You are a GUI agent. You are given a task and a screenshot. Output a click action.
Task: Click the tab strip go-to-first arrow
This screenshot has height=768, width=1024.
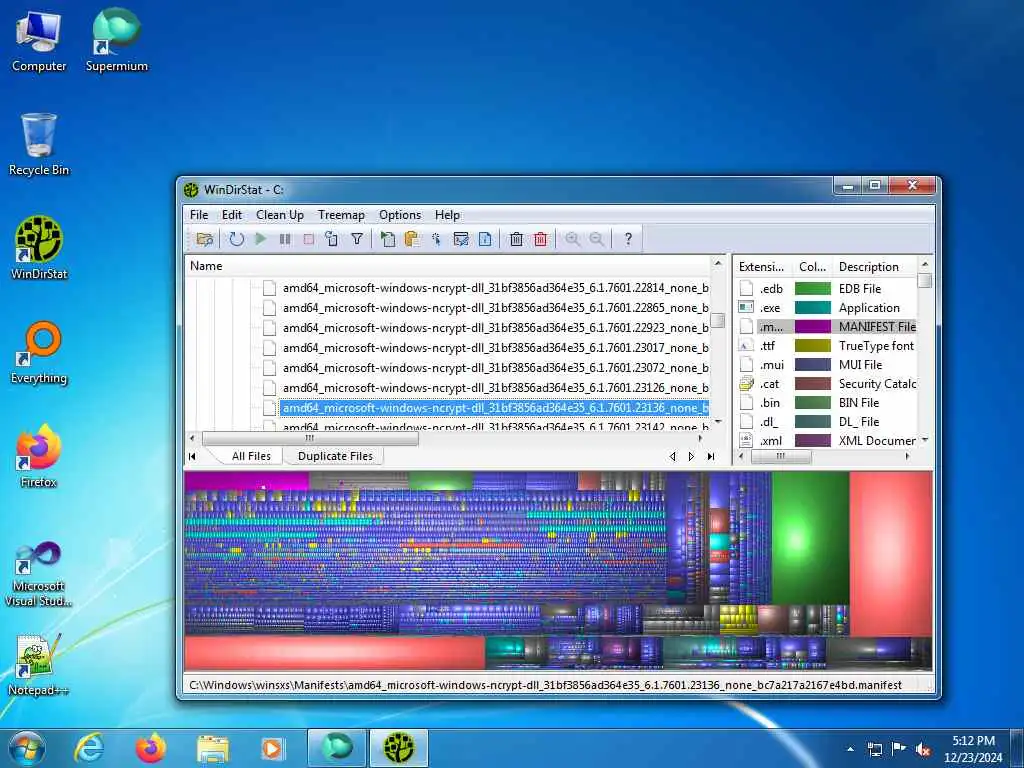[192, 456]
